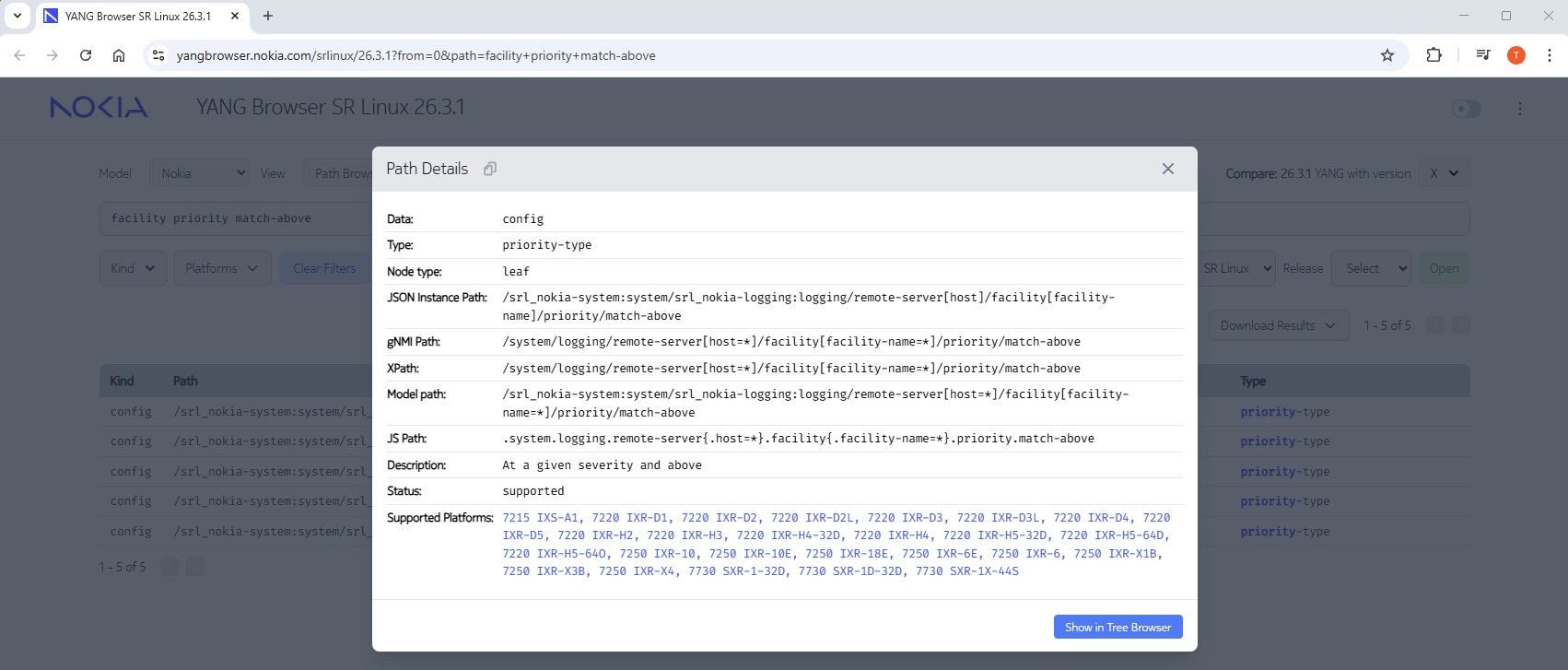Close the Path Details dialog
This screenshot has height=670, width=1568.
point(1168,169)
